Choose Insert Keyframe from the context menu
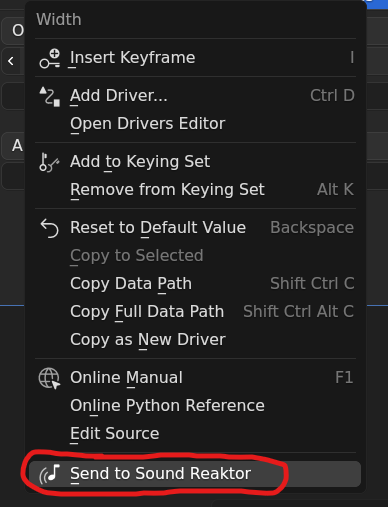 tap(195, 58)
